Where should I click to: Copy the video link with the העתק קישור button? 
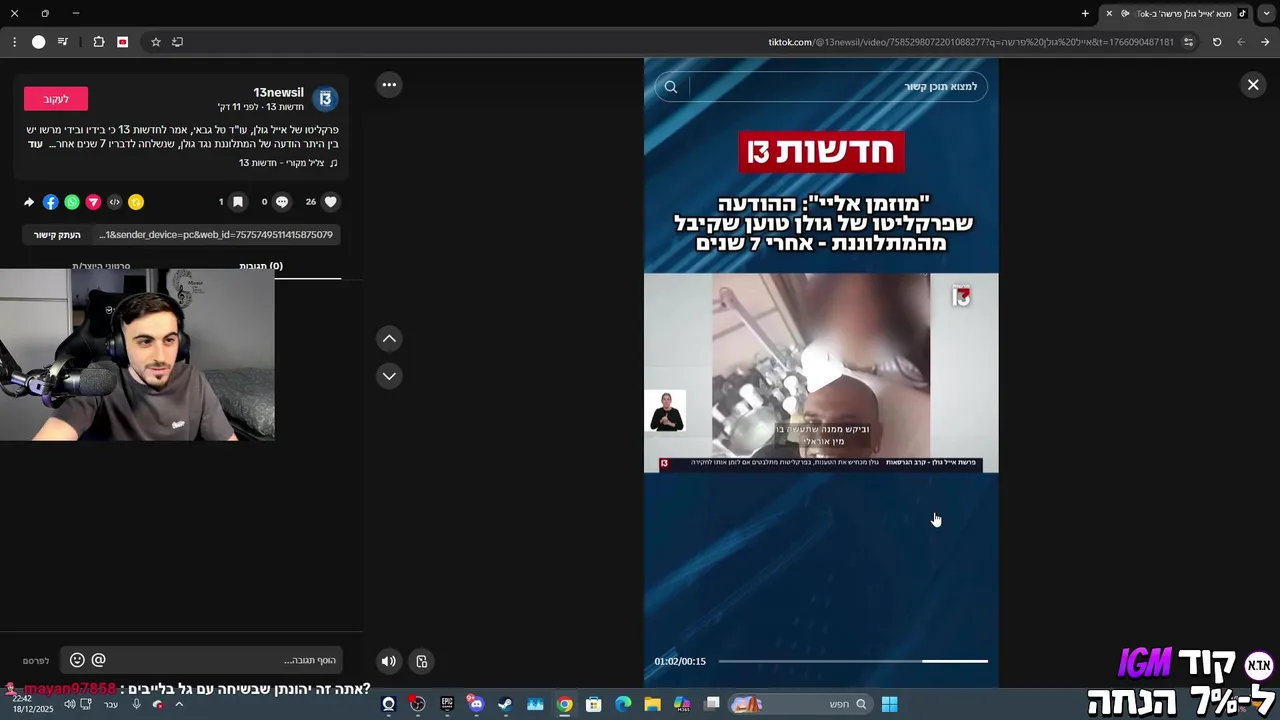[57, 235]
